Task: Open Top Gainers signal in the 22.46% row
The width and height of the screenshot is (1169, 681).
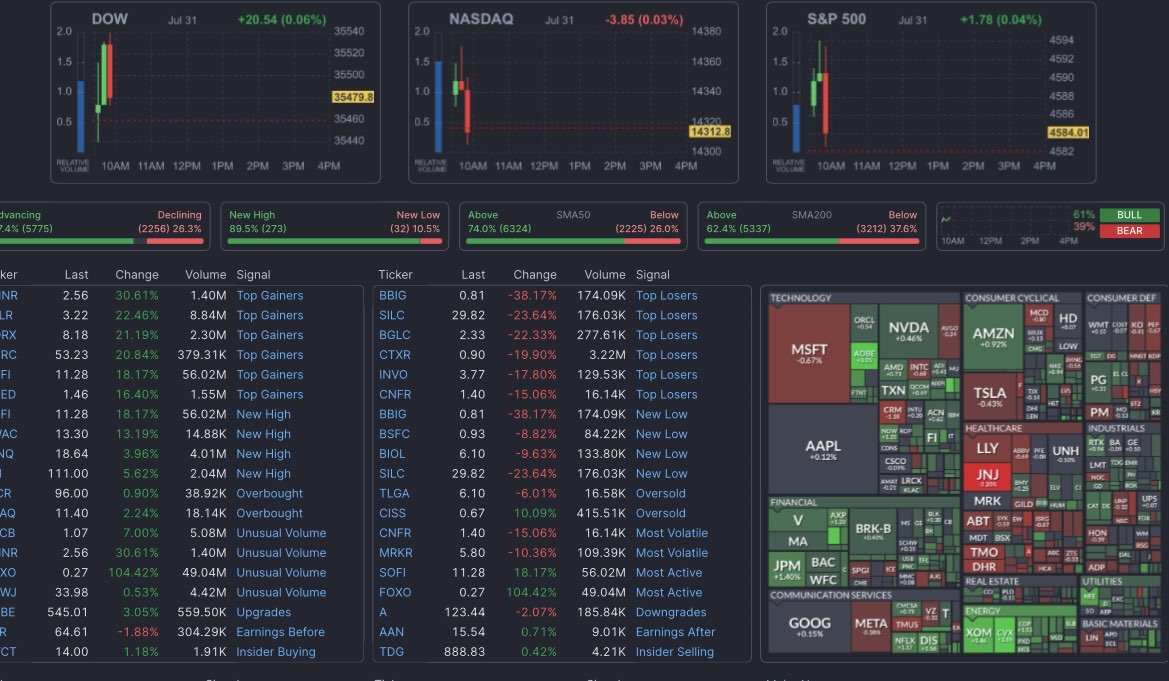Action: pyautogui.click(x=270, y=316)
